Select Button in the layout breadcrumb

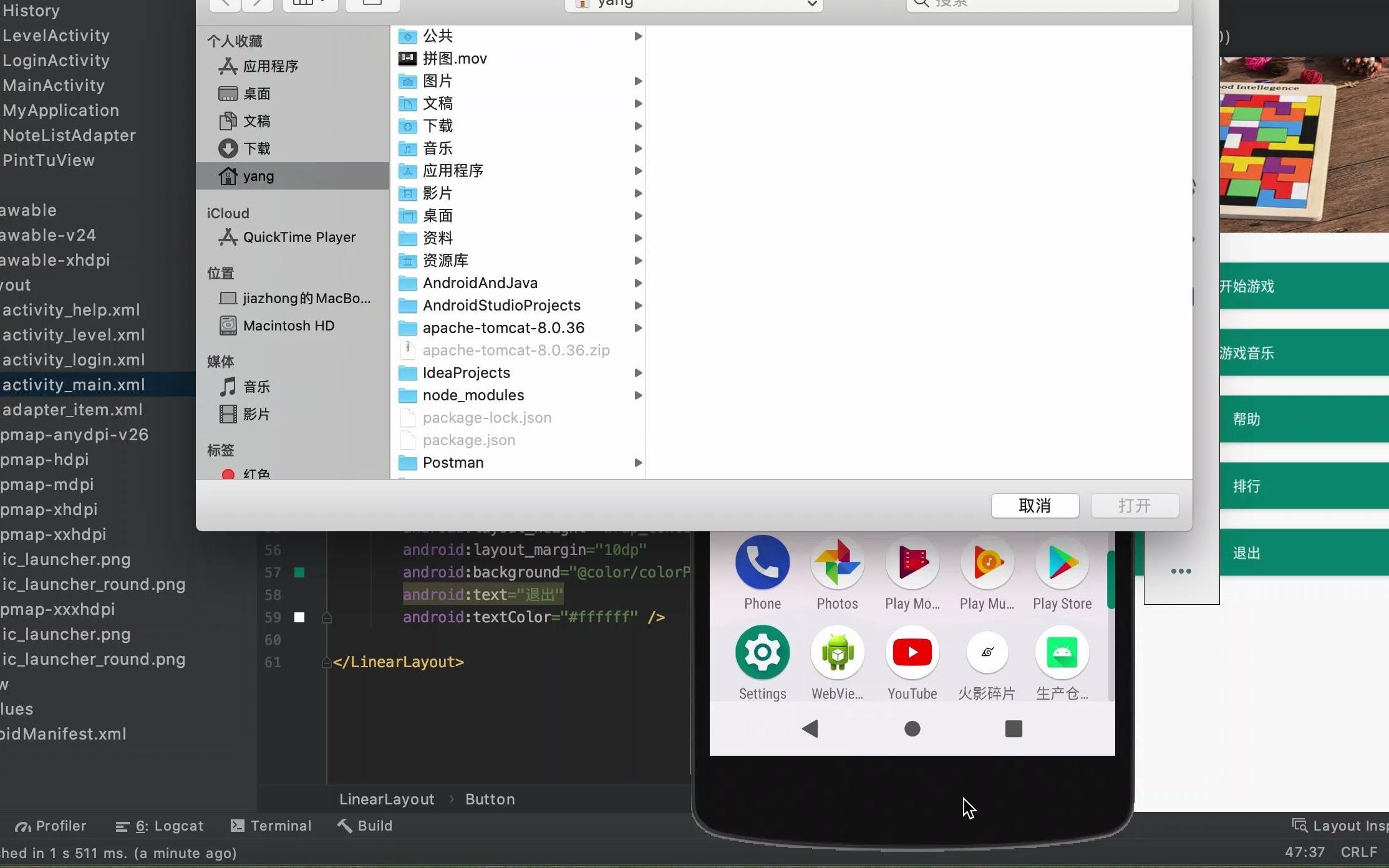coord(490,799)
